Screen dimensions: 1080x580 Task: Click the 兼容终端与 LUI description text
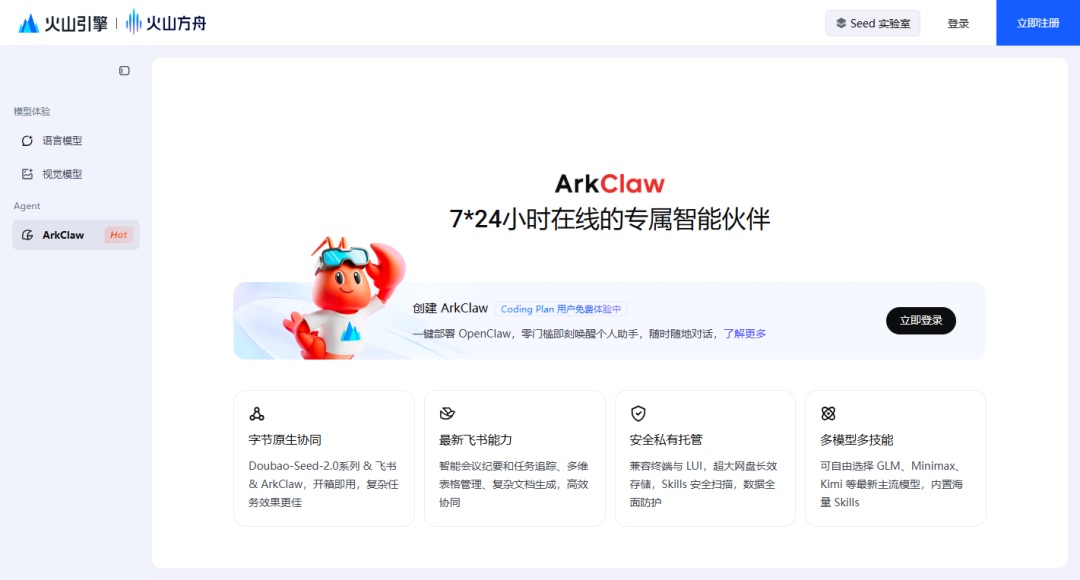704,484
